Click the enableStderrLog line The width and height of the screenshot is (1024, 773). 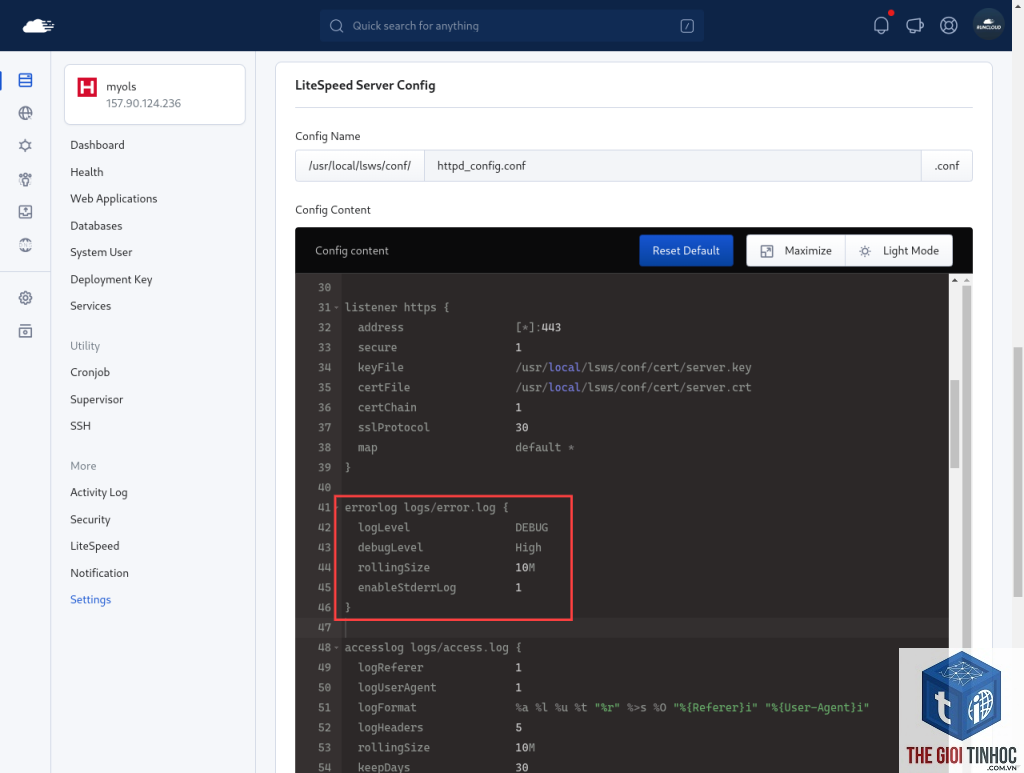(440, 588)
